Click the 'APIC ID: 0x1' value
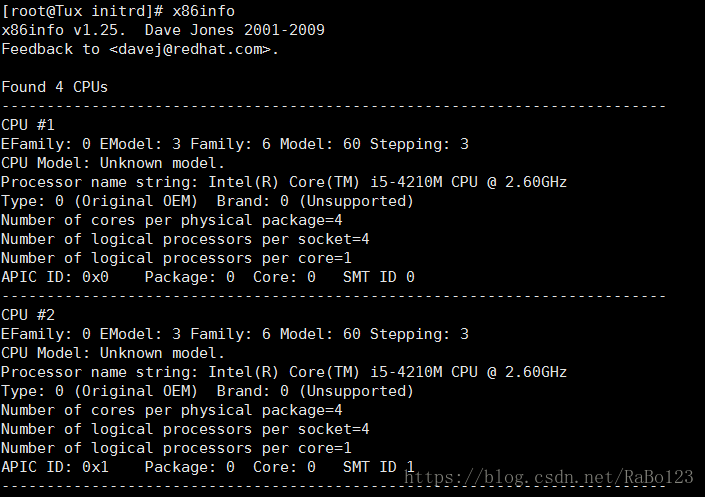 point(55,467)
